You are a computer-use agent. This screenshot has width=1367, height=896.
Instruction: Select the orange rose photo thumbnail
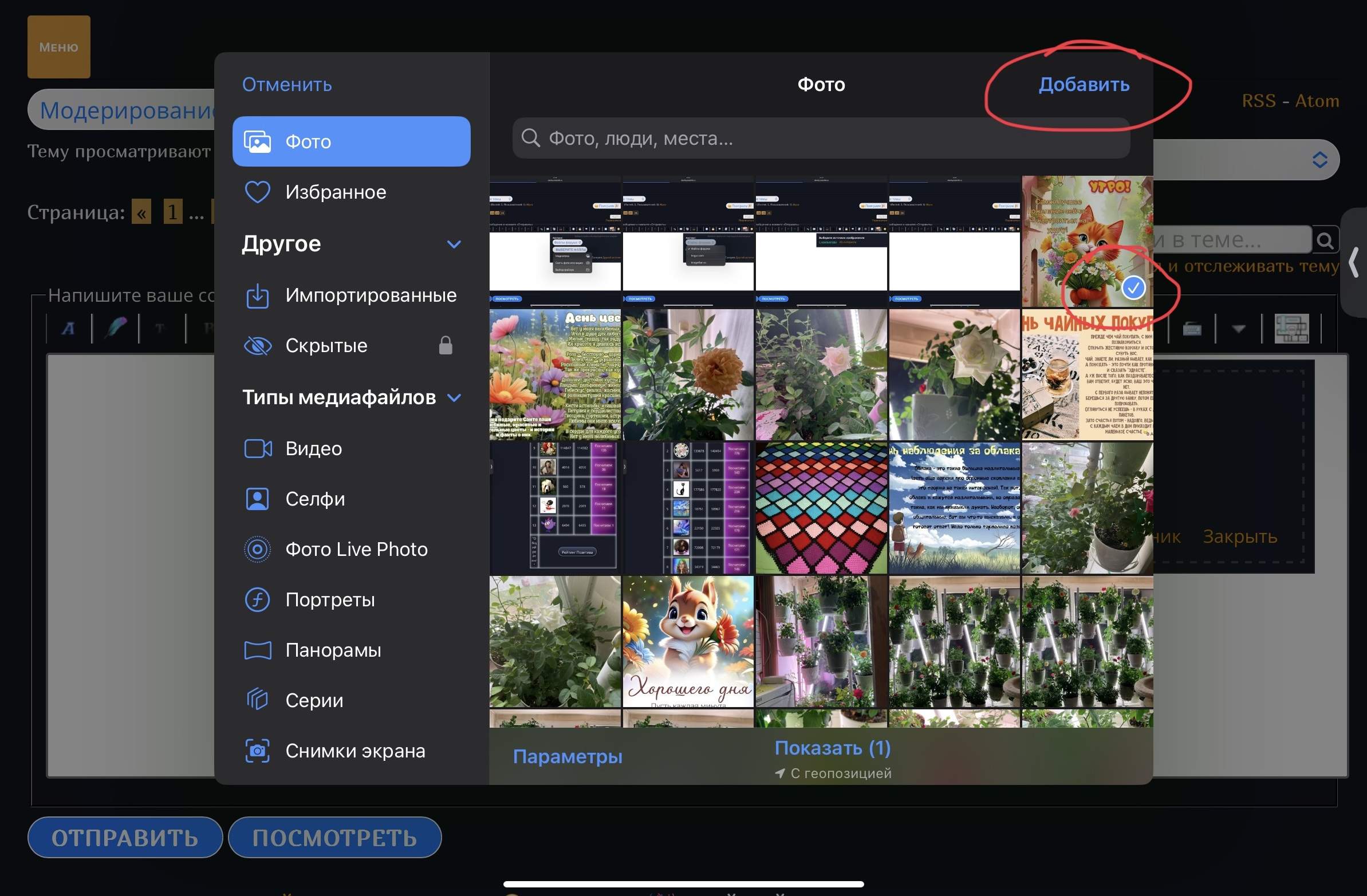pyautogui.click(x=688, y=374)
